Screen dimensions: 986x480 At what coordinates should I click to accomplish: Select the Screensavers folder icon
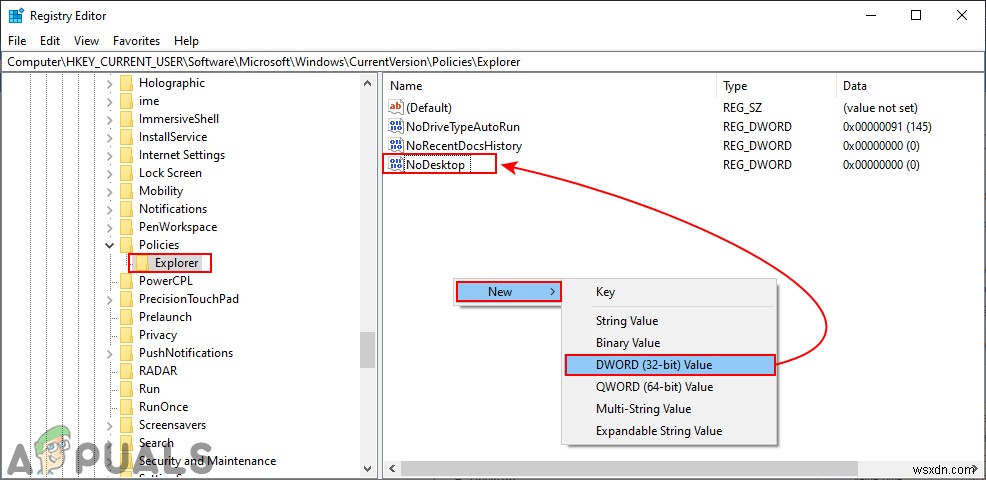(x=126, y=425)
